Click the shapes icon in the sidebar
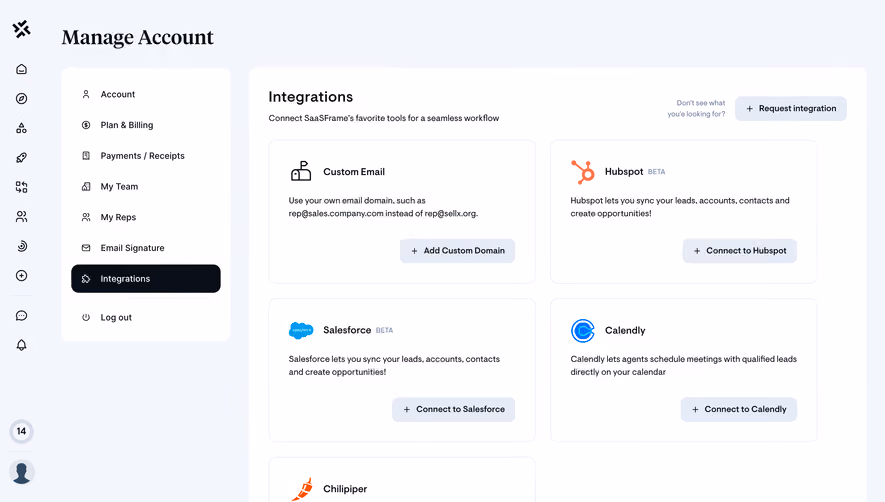This screenshot has width=885, height=502. [21, 128]
